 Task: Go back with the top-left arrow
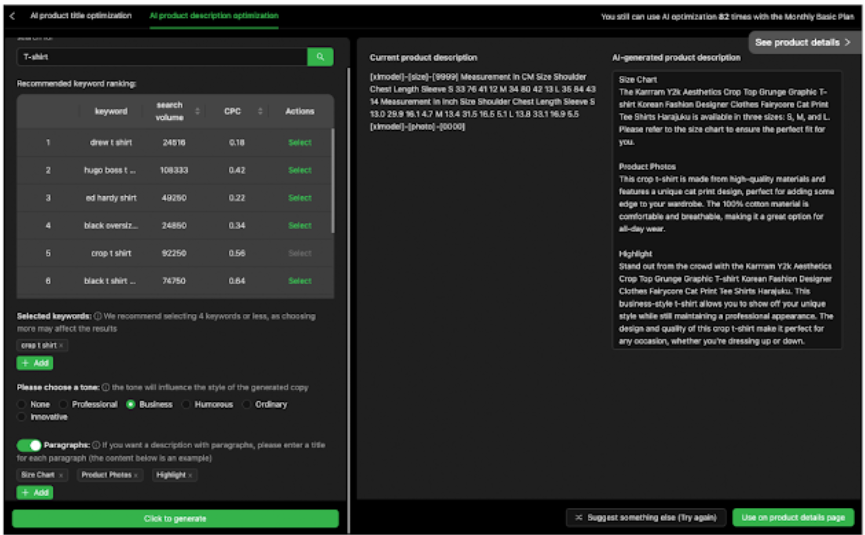pos(12,16)
